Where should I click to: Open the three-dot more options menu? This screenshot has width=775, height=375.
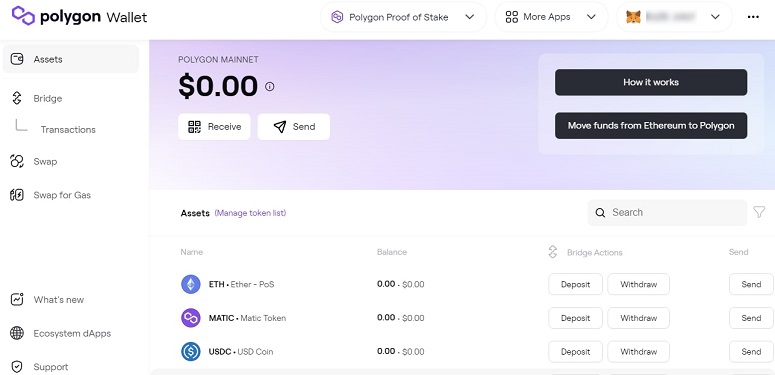(x=753, y=17)
